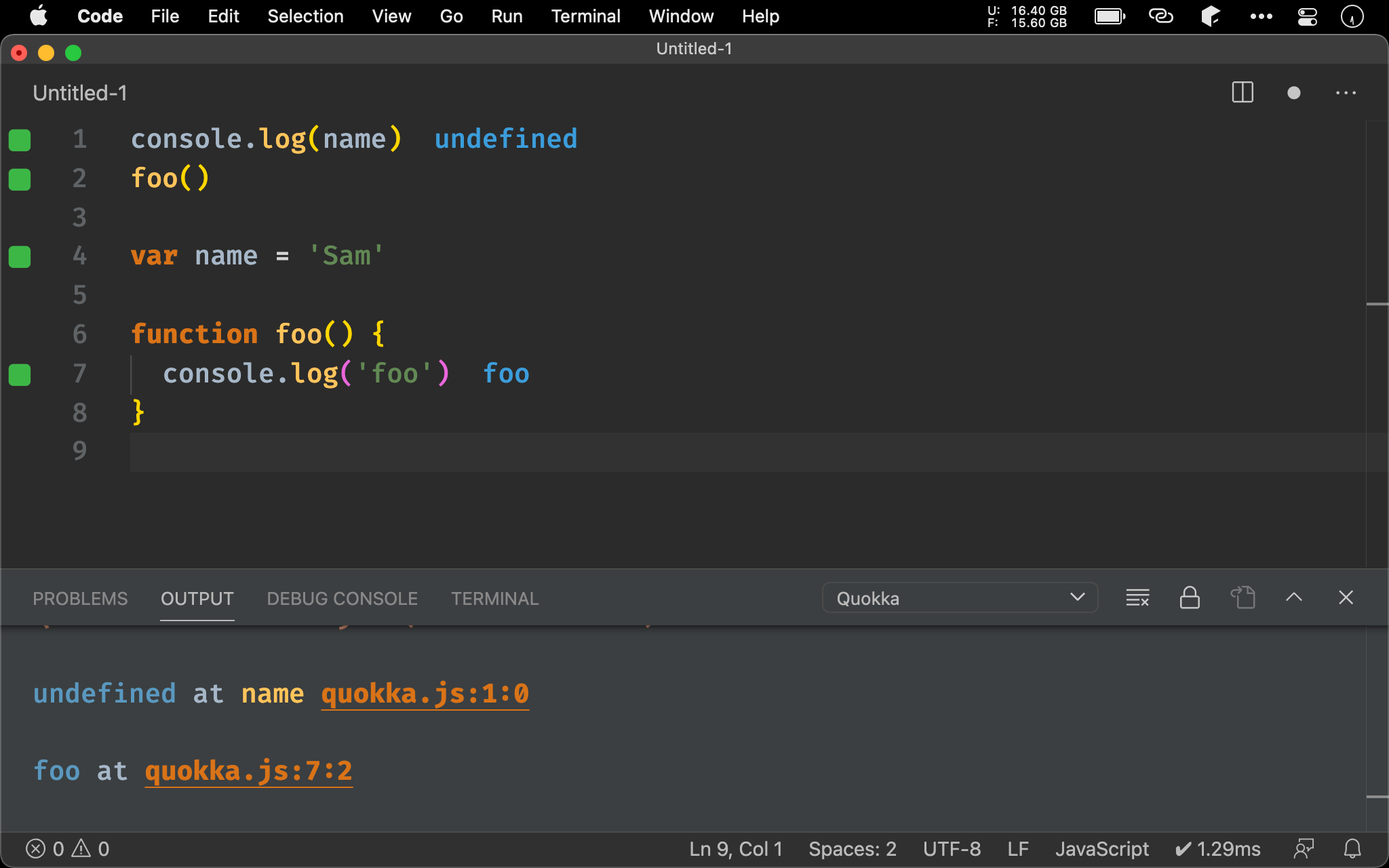Maximize panel size with chevron up
1389x868 pixels.
click(x=1293, y=597)
